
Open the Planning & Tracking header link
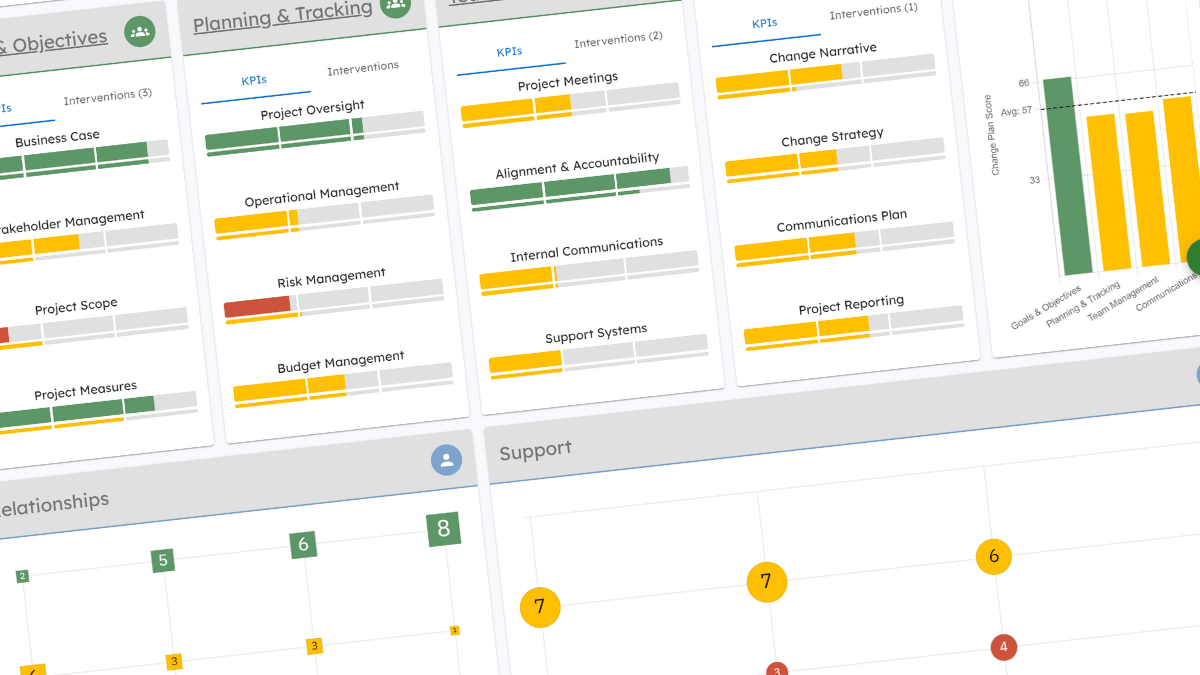click(x=283, y=16)
